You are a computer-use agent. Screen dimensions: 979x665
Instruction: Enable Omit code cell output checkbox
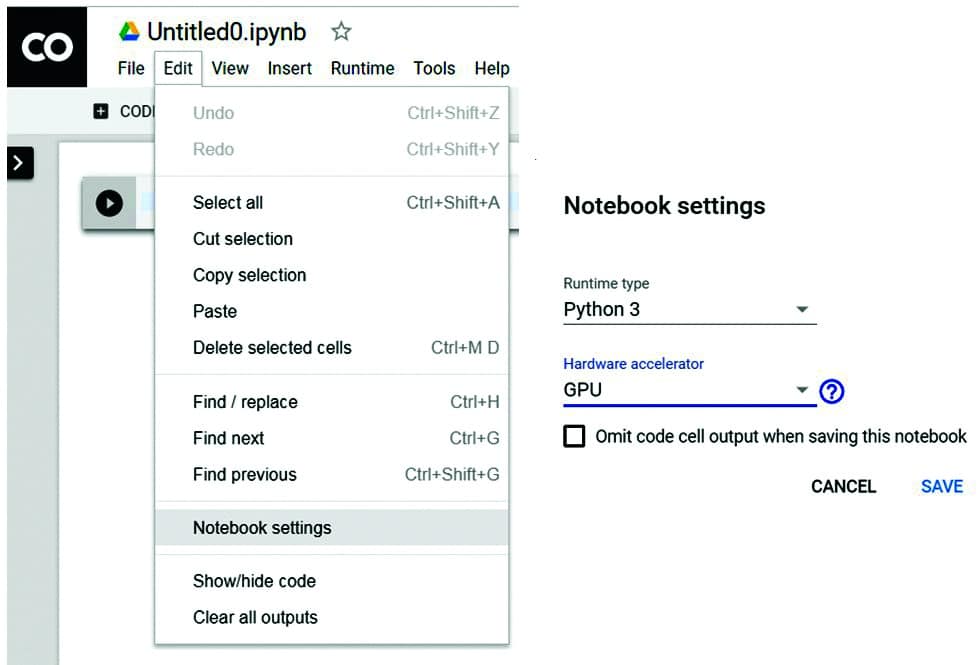[x=574, y=437]
